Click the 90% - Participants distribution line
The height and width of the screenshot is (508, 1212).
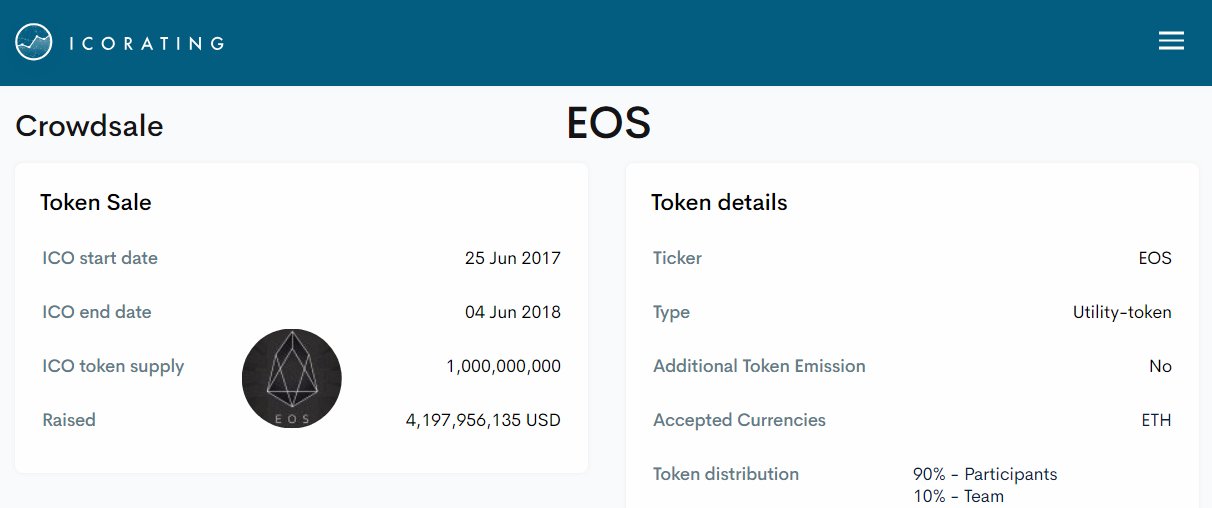coord(985,474)
